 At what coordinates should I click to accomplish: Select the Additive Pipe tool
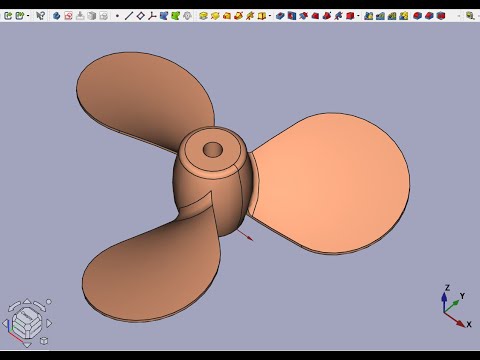pos(238,15)
